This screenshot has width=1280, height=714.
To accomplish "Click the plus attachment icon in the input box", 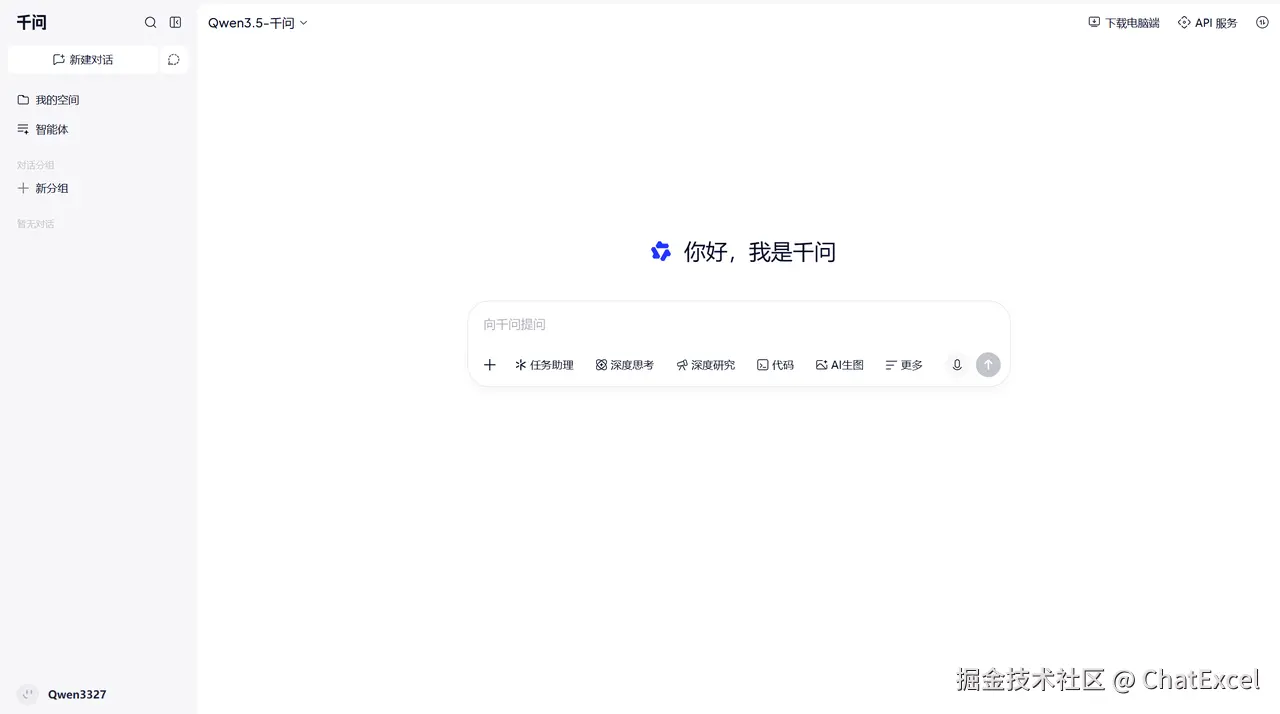I will pos(490,365).
